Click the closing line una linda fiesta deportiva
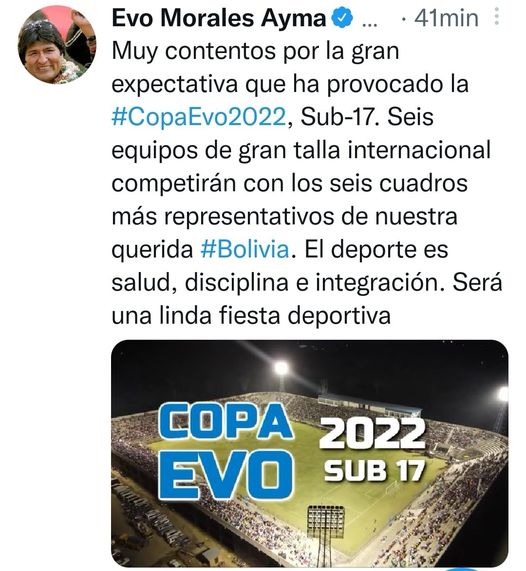This screenshot has height=571, width=526. coord(251,315)
